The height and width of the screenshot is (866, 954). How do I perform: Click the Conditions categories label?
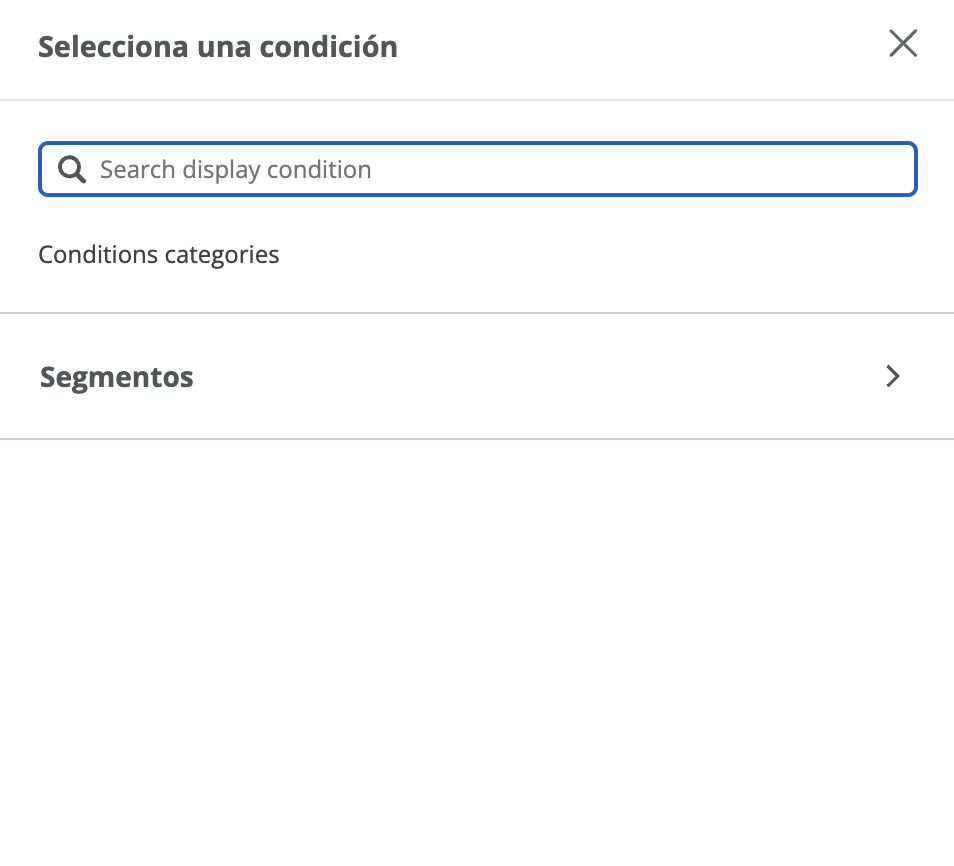[159, 255]
